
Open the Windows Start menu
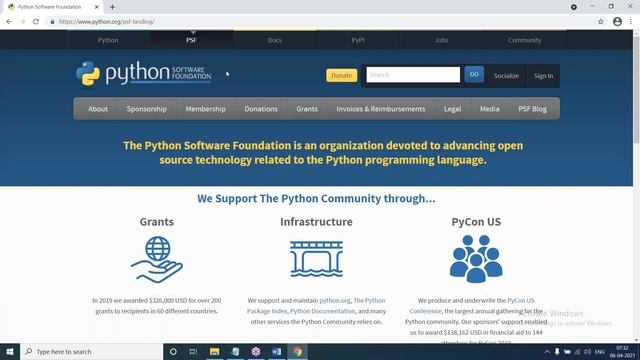10,351
